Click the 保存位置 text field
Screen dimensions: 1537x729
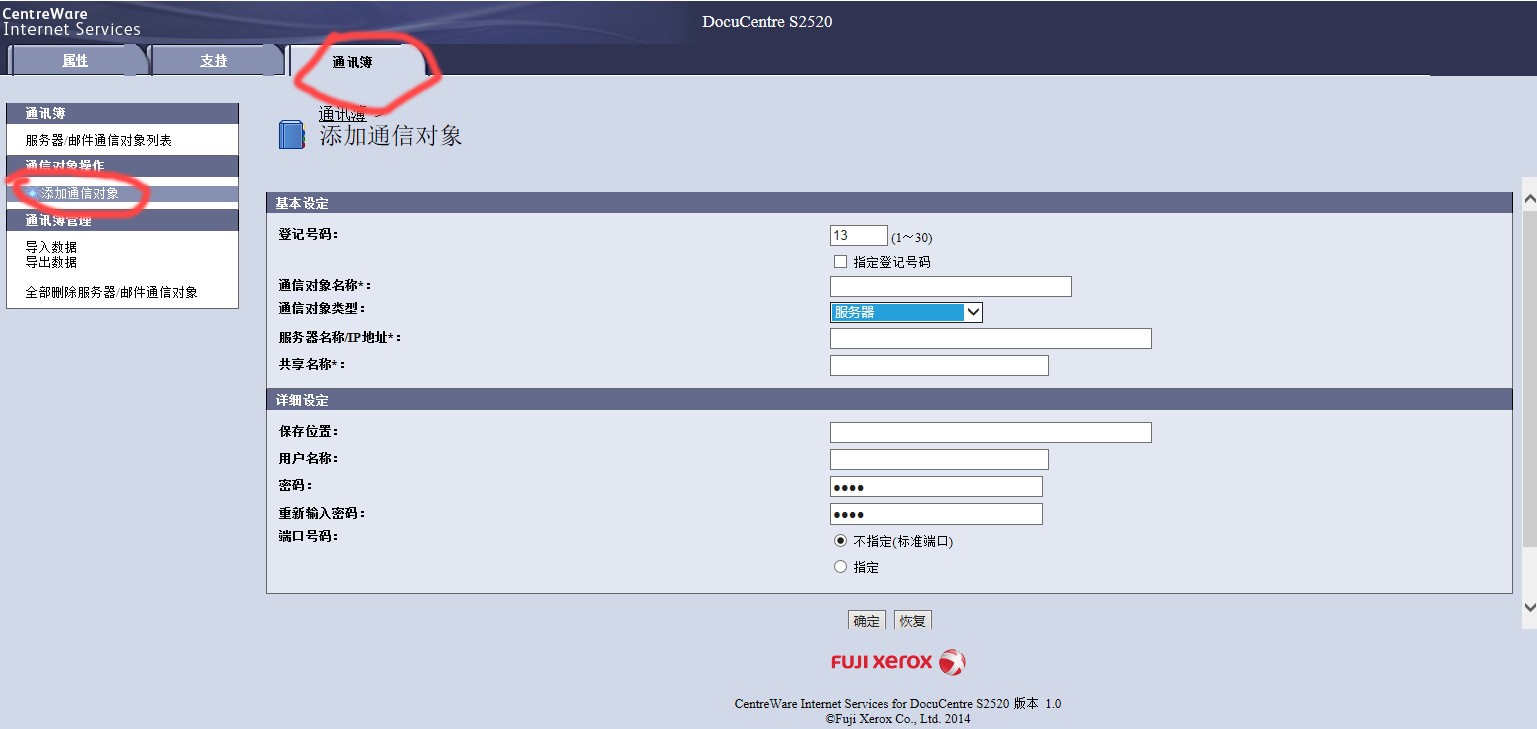(991, 432)
